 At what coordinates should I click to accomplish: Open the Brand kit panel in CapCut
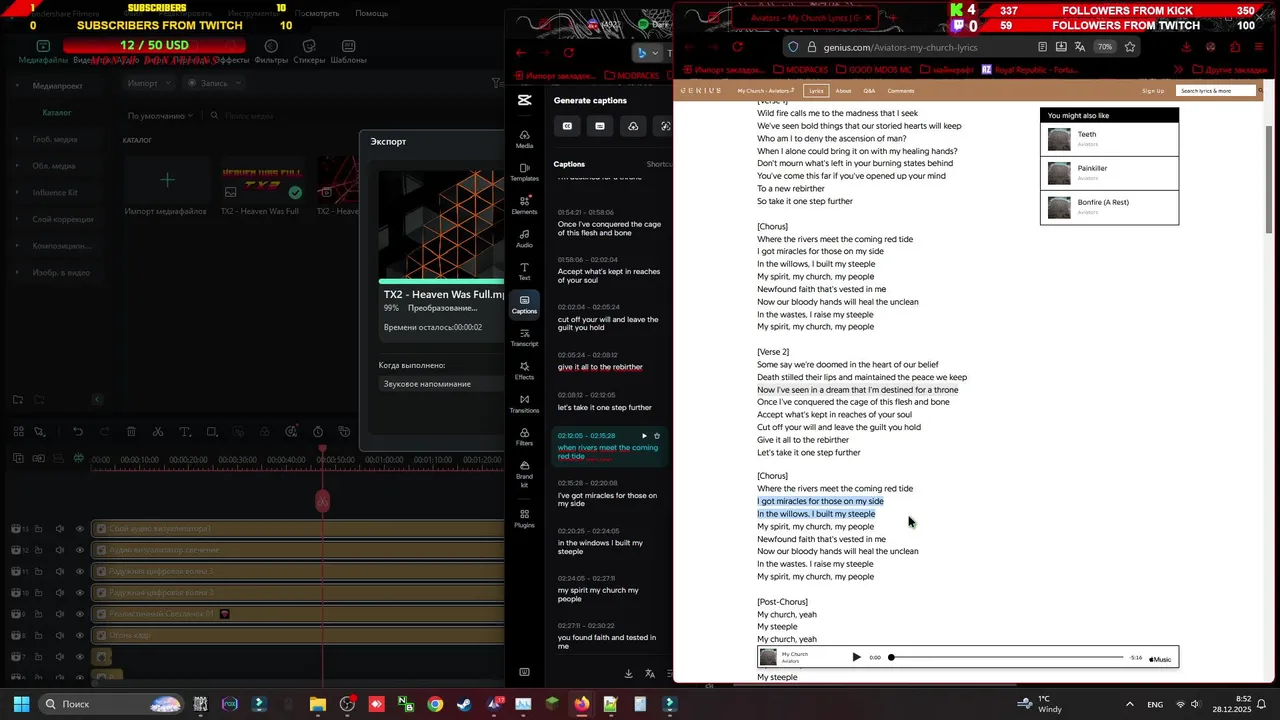(524, 473)
